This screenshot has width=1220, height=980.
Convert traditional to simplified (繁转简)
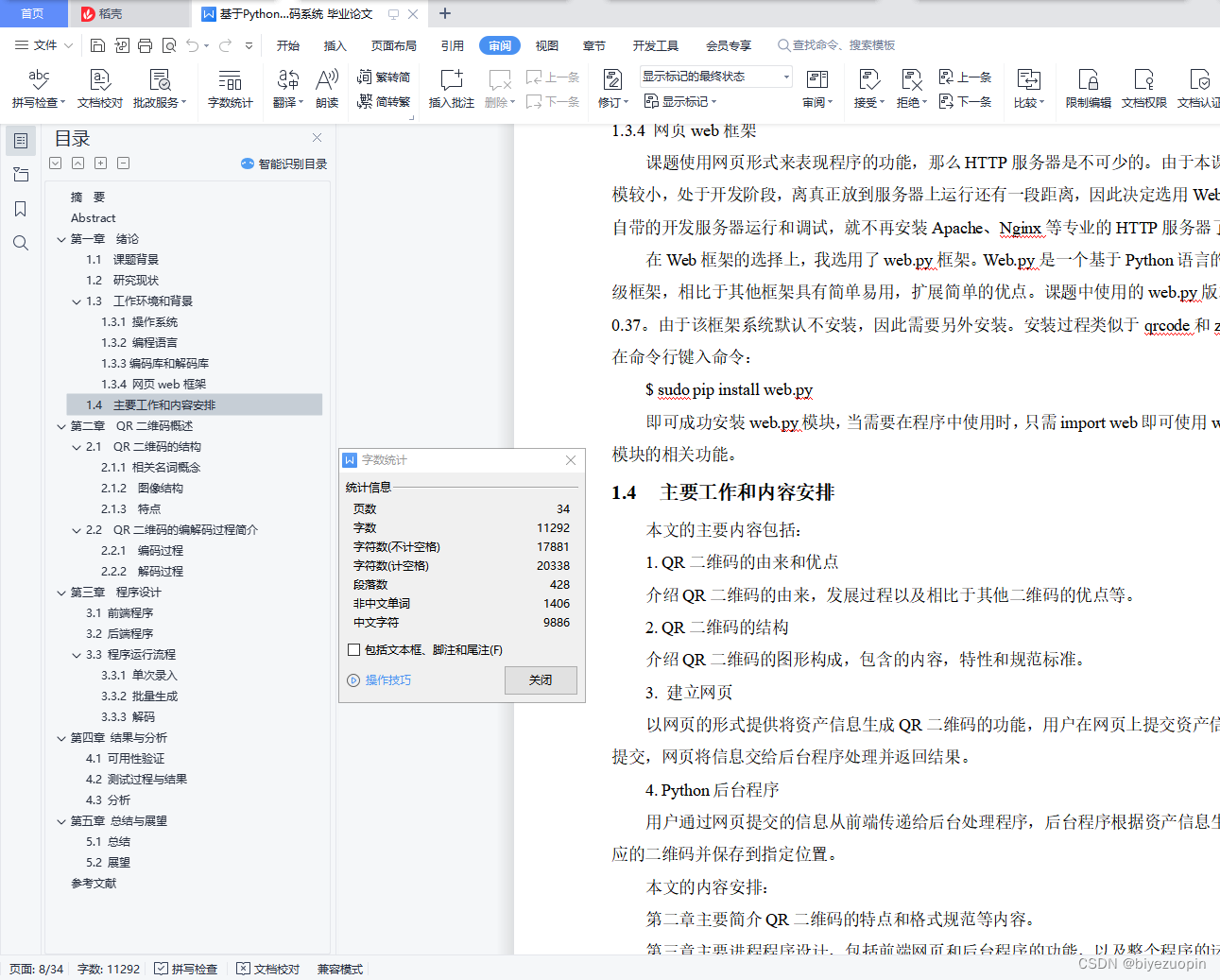point(384,77)
